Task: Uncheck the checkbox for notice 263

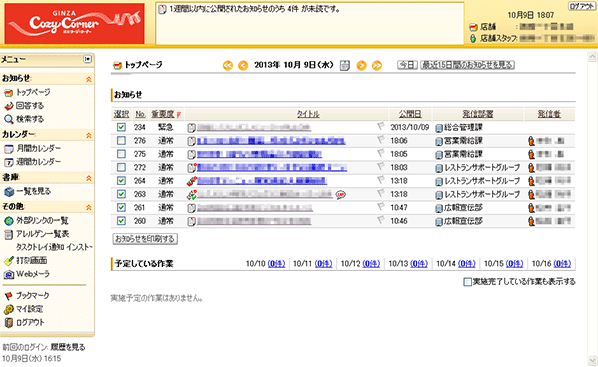Action: point(121,194)
